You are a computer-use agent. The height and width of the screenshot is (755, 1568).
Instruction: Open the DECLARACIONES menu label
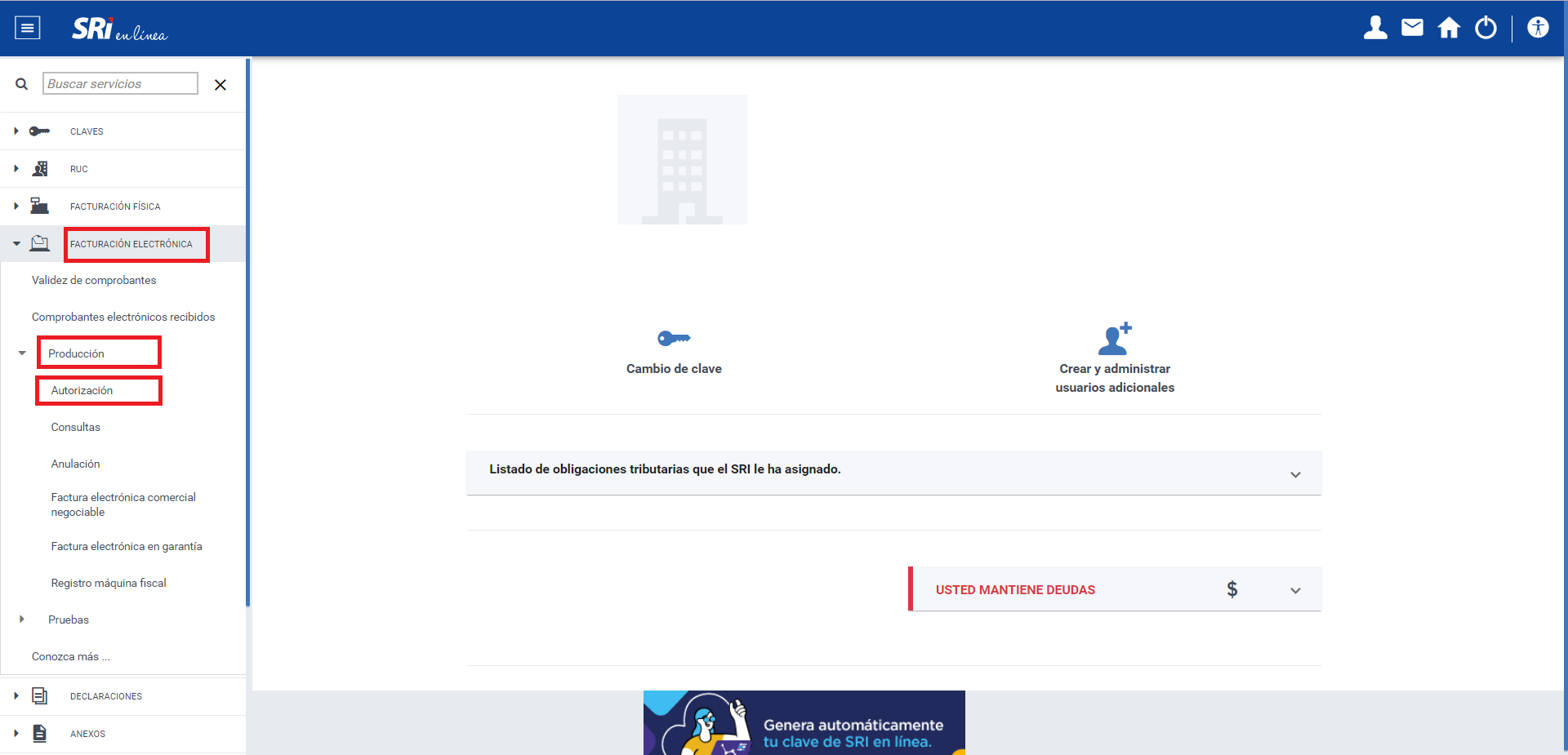pos(106,696)
